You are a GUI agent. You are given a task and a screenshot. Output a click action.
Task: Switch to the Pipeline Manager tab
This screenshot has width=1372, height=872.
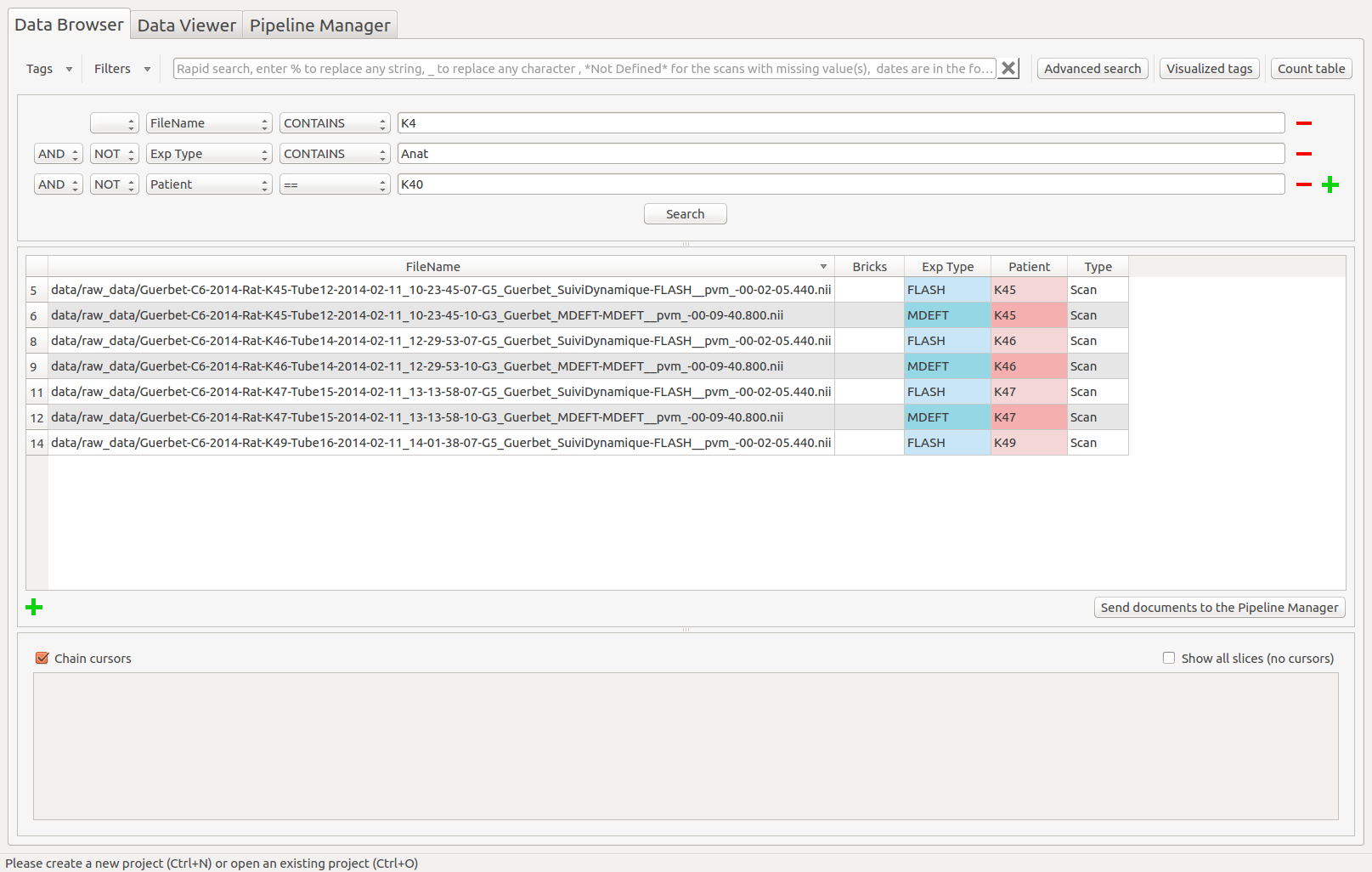click(x=320, y=25)
